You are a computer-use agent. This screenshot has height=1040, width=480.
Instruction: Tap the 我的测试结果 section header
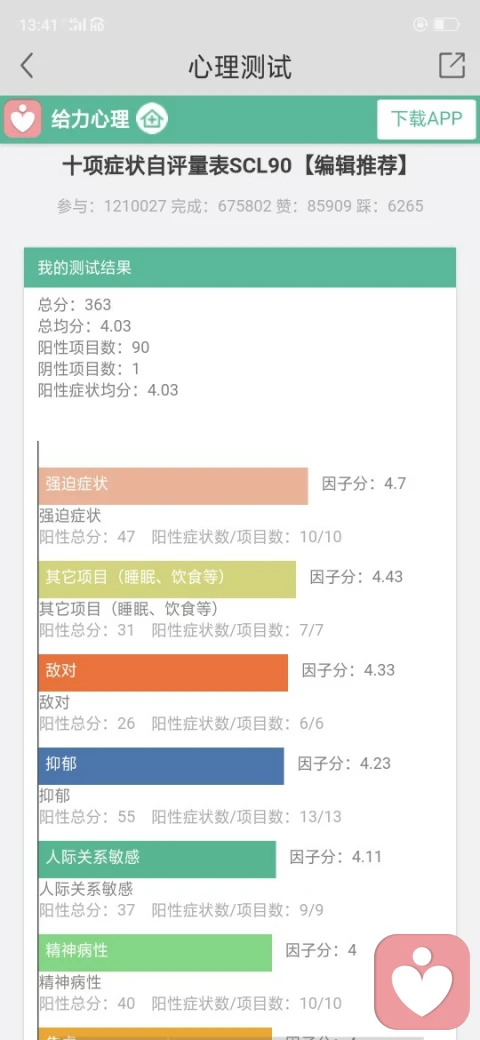(x=240, y=267)
